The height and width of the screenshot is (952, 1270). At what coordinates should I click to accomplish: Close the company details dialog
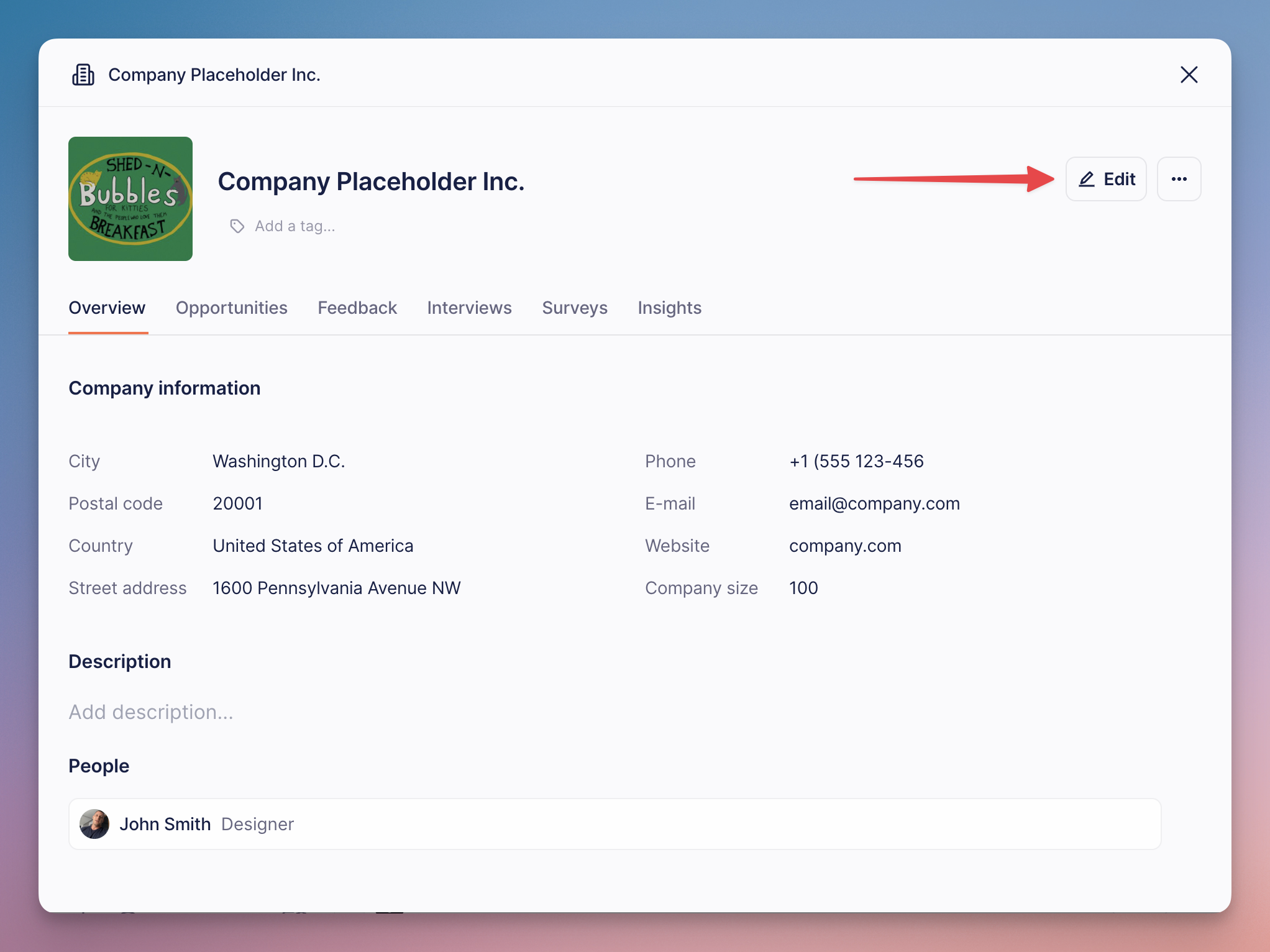(x=1189, y=75)
